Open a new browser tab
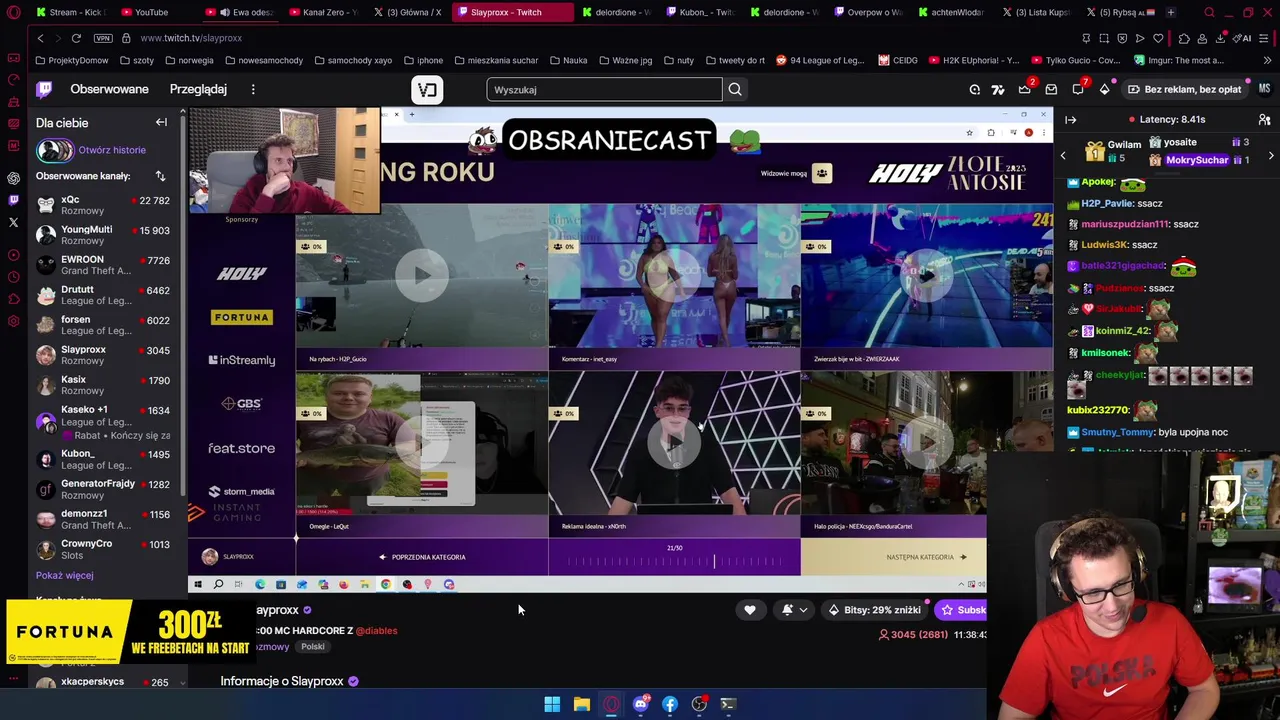Image resolution: width=1280 pixels, height=720 pixels. click(x=1171, y=12)
